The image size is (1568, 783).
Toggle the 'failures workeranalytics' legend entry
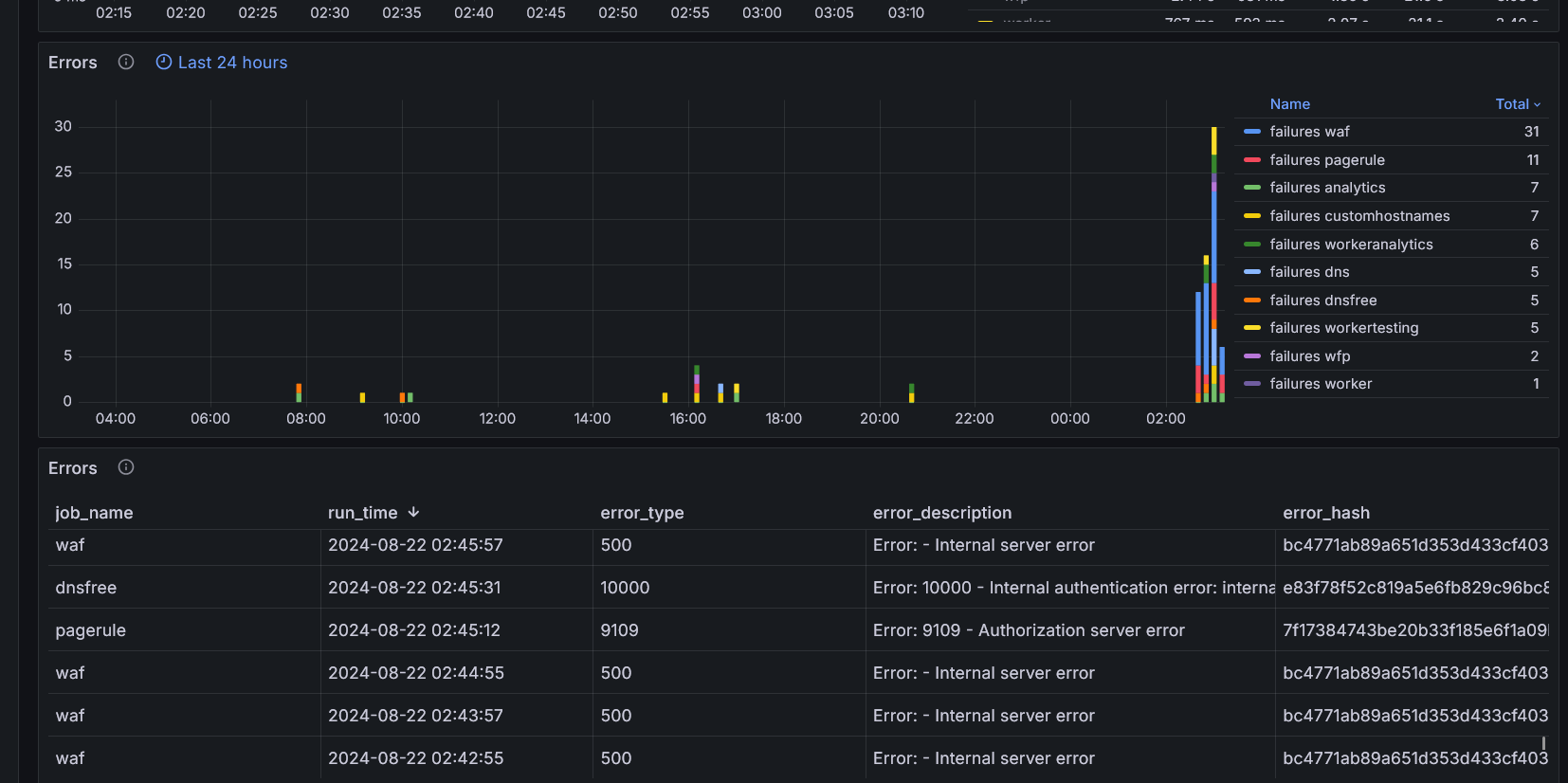[1351, 245]
